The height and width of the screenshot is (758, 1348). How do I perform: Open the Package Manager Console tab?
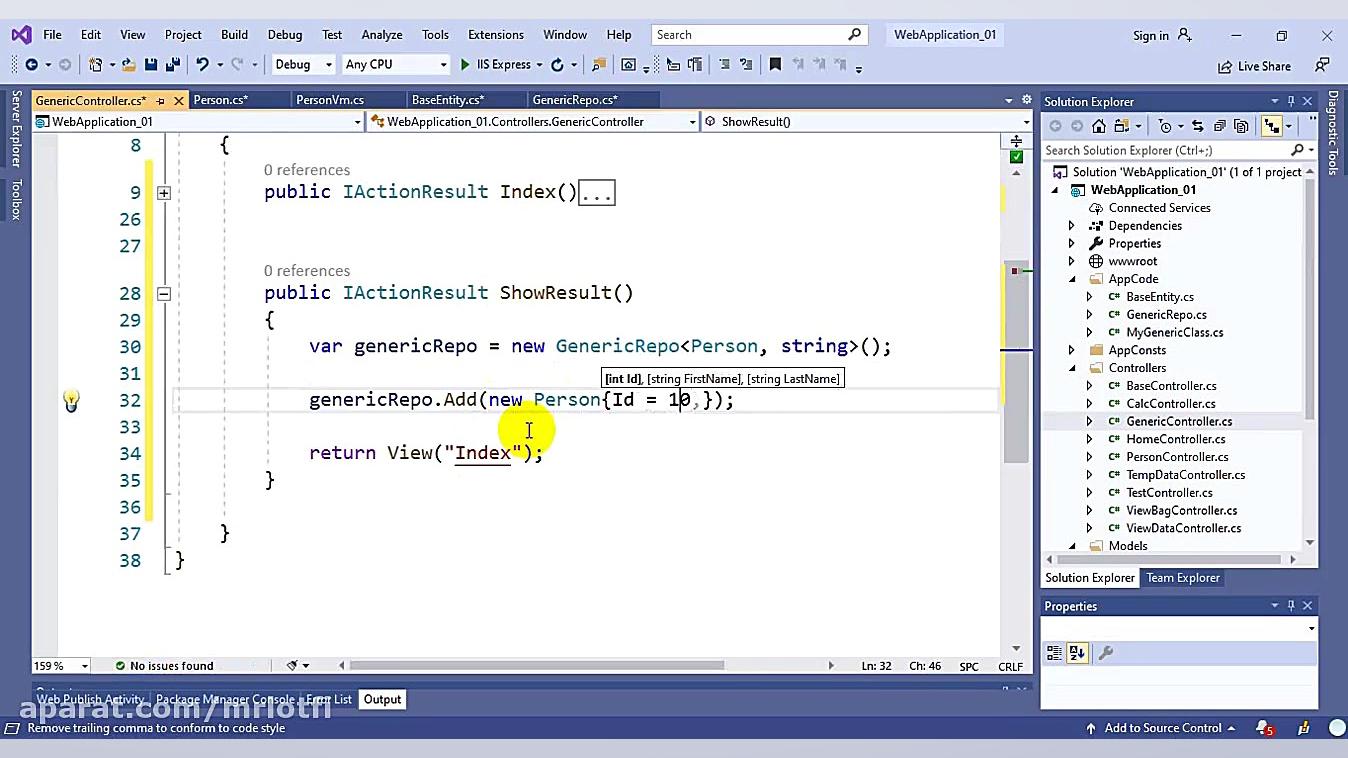(x=225, y=699)
